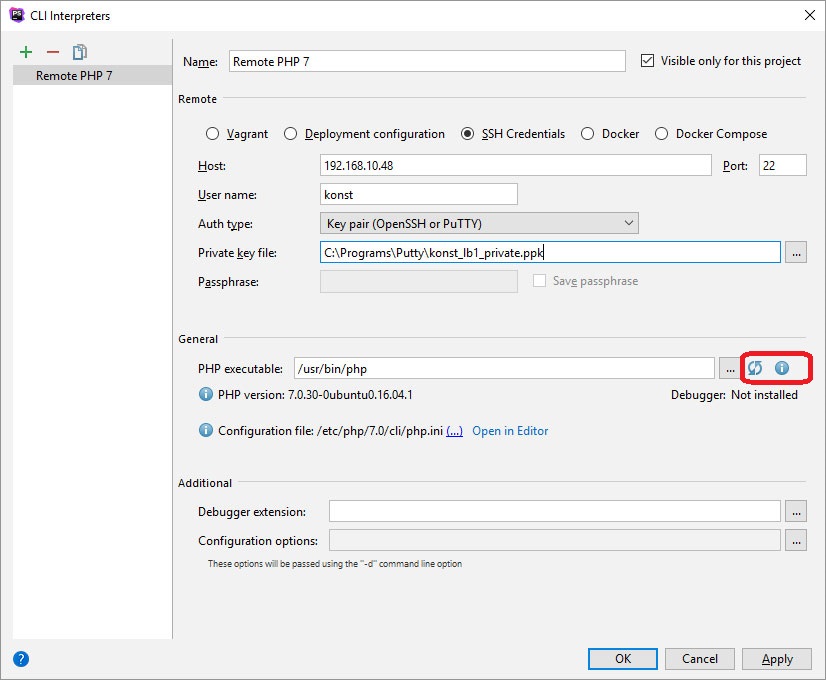Open the Auth type dropdown

pos(479,223)
